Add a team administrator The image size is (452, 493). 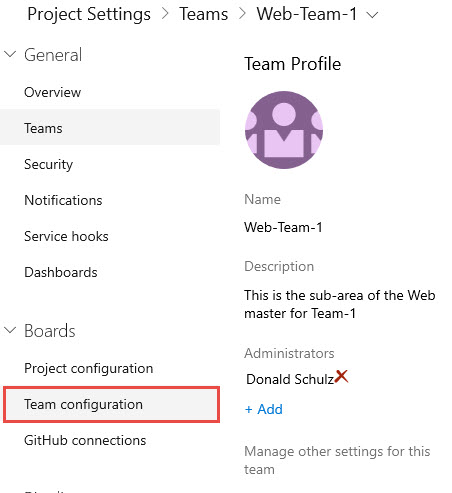(x=263, y=409)
